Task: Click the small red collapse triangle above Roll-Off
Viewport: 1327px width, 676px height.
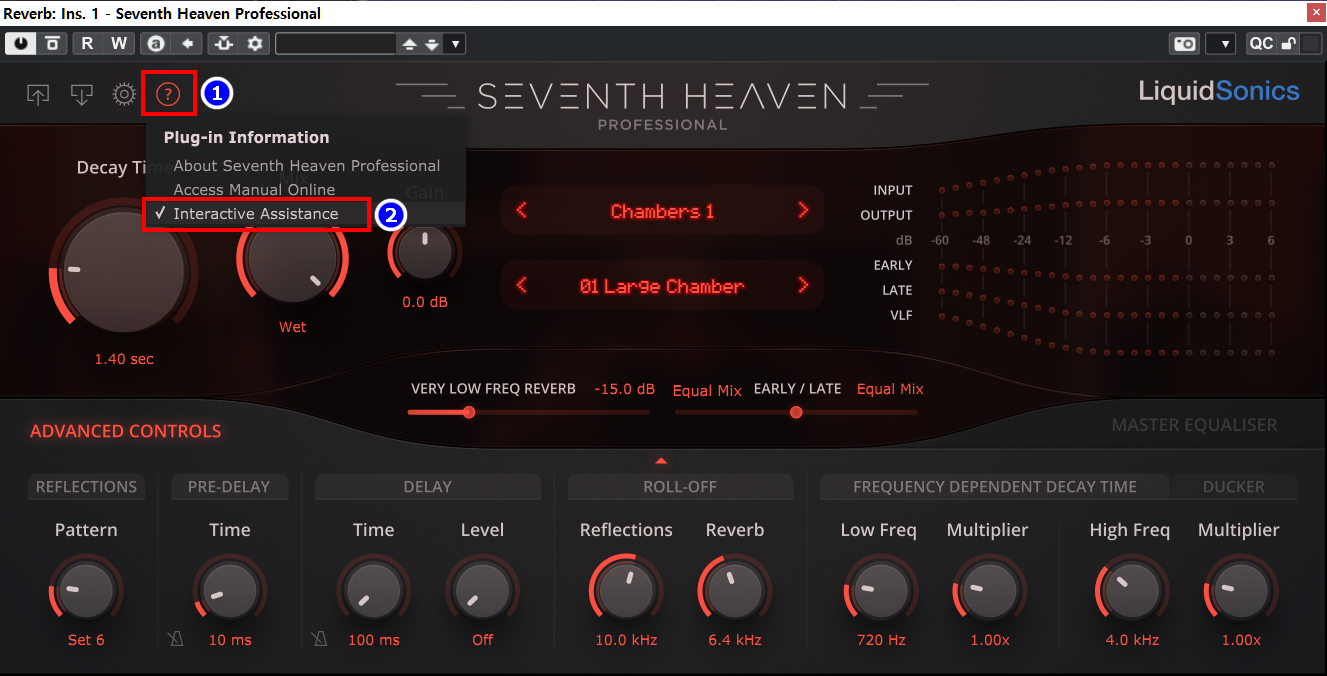Action: tap(661, 461)
